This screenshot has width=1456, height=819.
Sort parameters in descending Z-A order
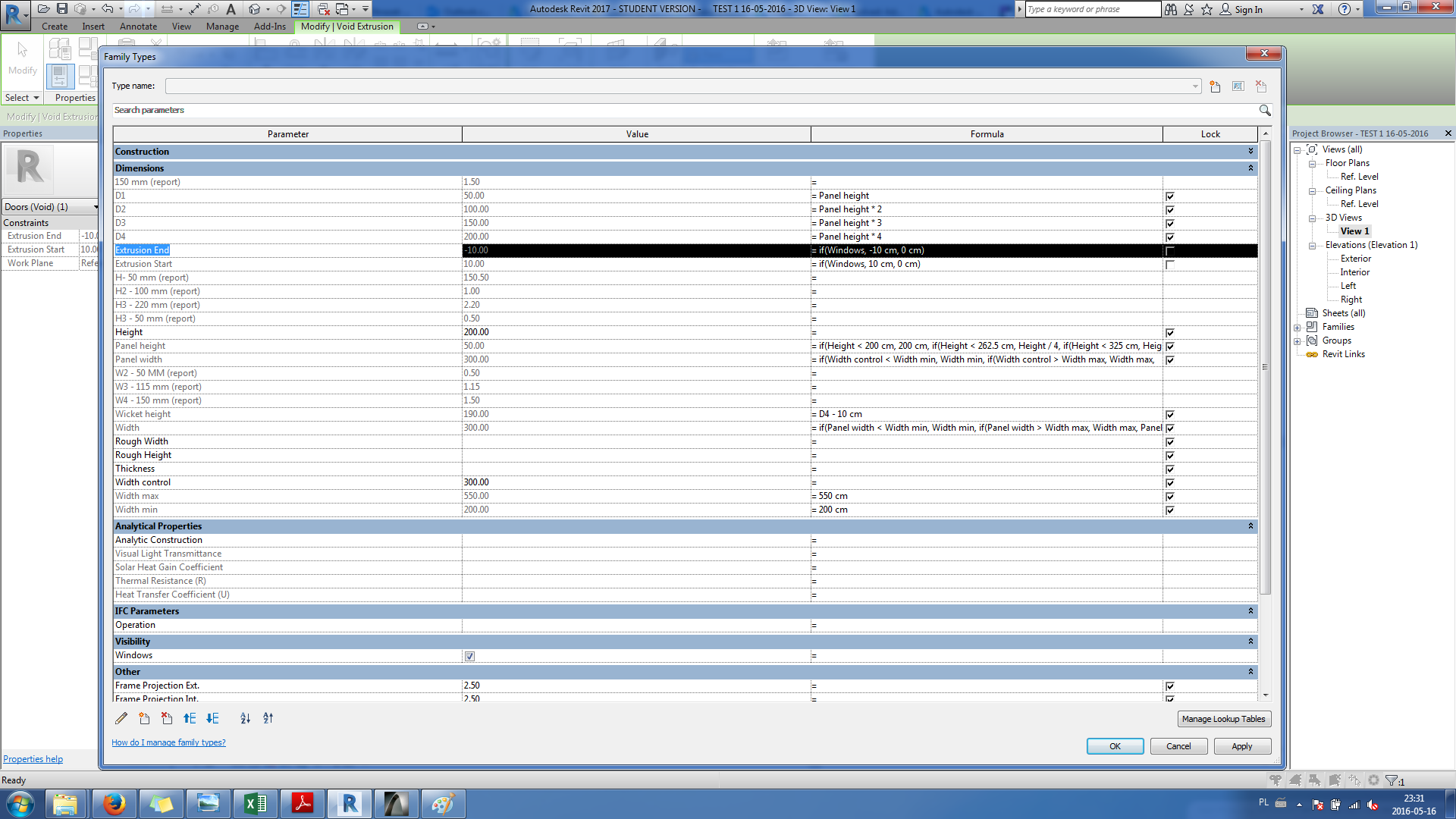[x=268, y=718]
